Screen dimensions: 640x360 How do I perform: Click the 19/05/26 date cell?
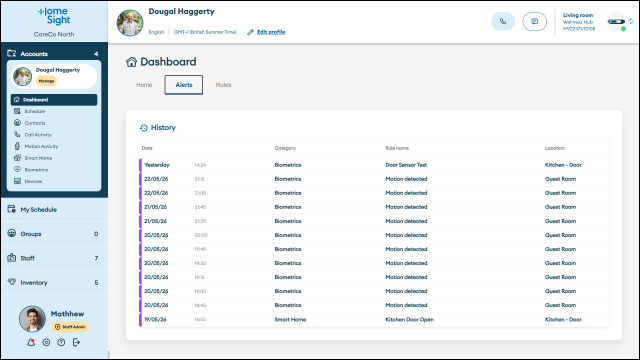(x=155, y=320)
